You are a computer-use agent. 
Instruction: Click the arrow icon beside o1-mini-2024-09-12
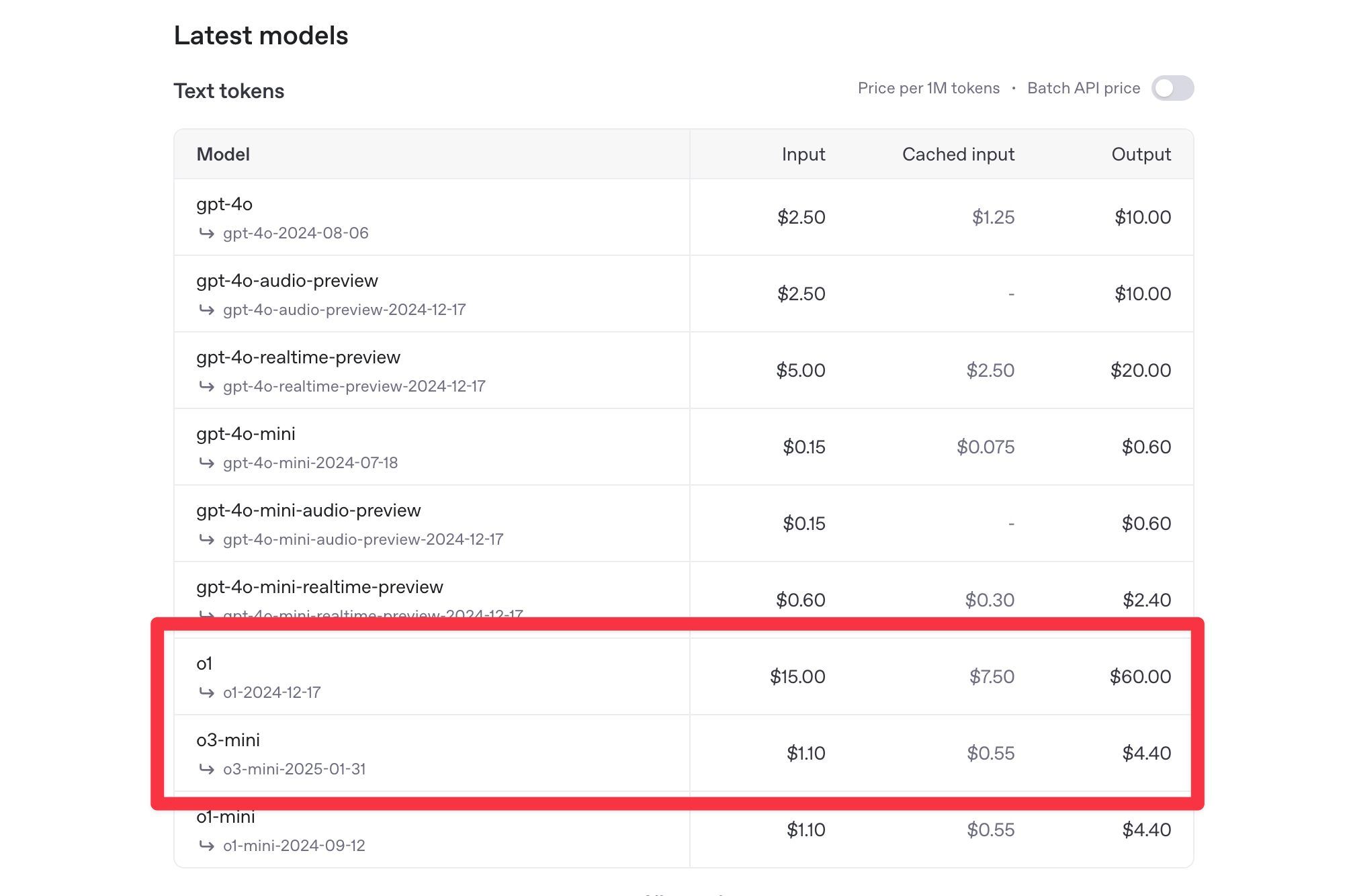[206, 846]
